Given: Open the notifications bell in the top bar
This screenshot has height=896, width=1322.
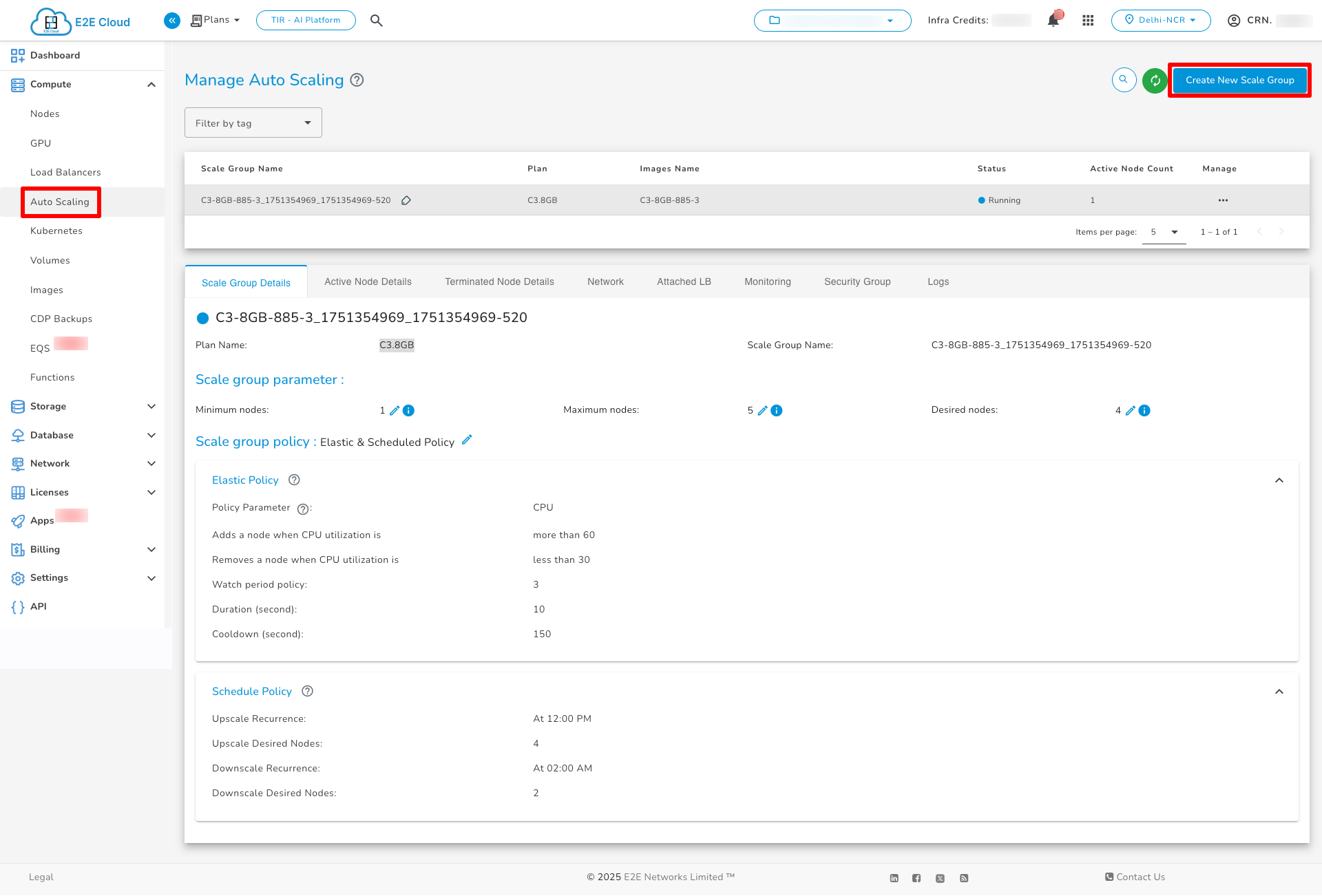Looking at the screenshot, I should point(1053,20).
